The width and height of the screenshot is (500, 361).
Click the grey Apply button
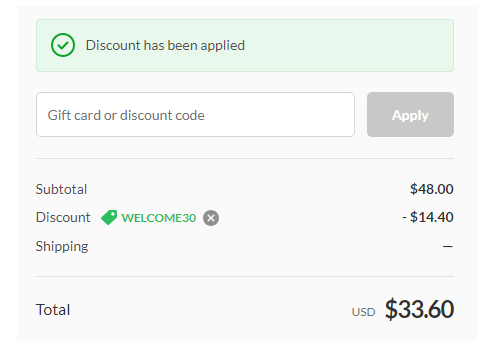pyautogui.click(x=410, y=114)
